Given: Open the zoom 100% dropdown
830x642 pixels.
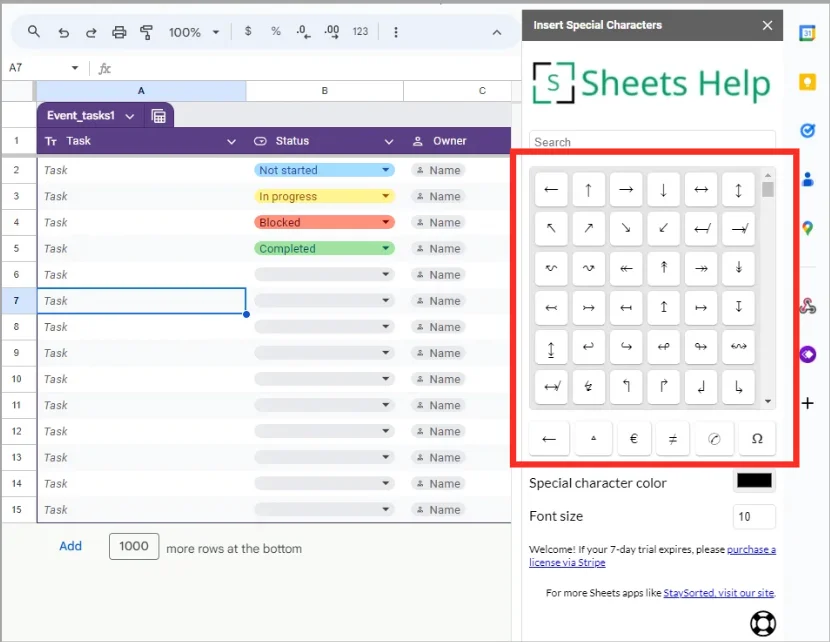Looking at the screenshot, I should (x=194, y=32).
